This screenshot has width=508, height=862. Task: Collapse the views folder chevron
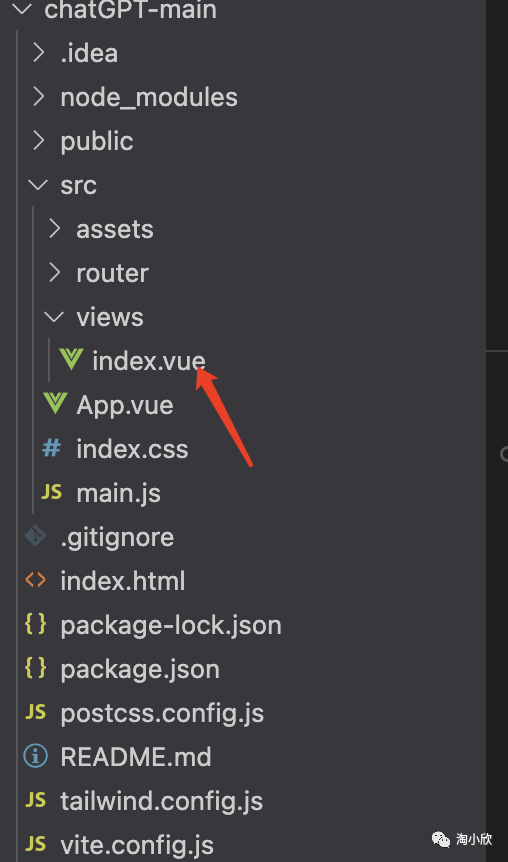(54, 317)
